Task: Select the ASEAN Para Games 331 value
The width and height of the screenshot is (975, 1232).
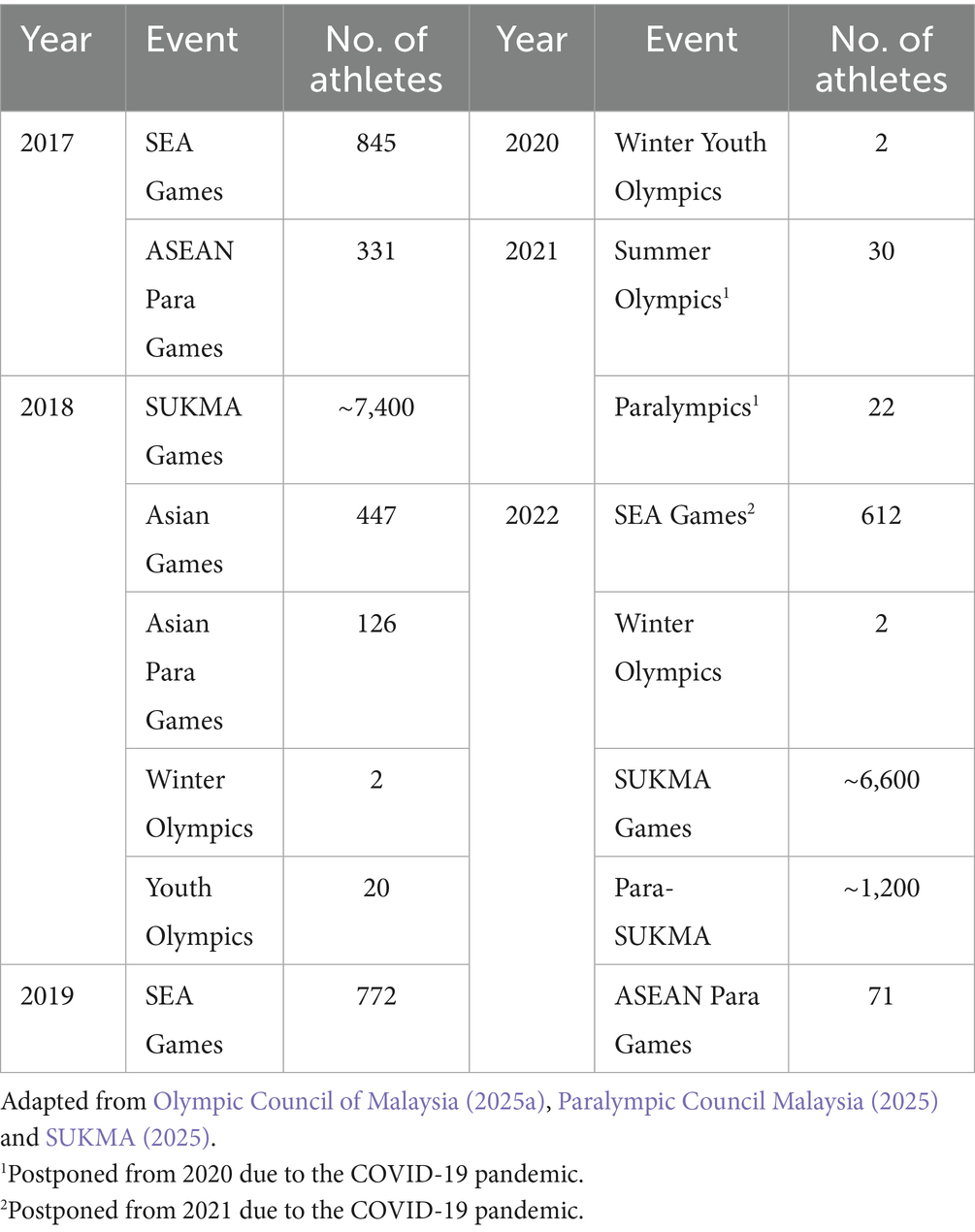Action: [375, 251]
